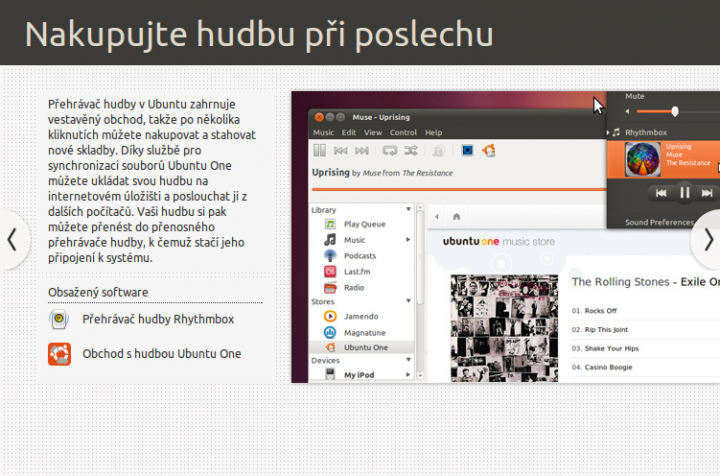Open the Help menu in Rhythmbox
This screenshot has height=476, width=720.
(x=433, y=132)
